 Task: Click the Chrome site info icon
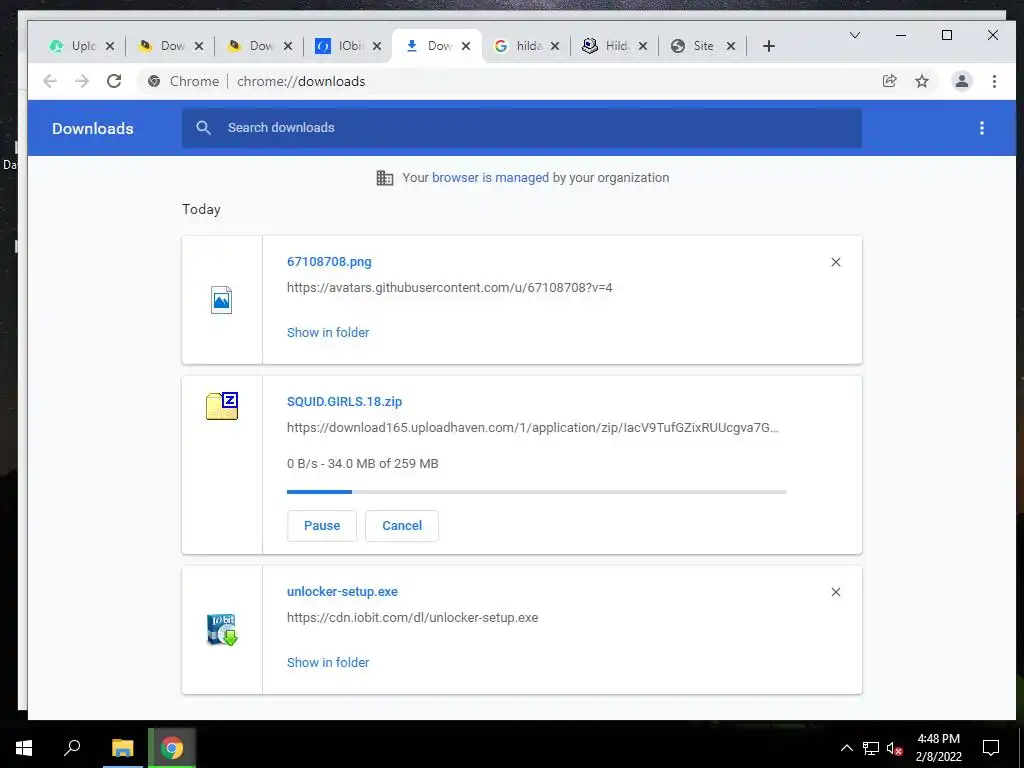coord(154,81)
